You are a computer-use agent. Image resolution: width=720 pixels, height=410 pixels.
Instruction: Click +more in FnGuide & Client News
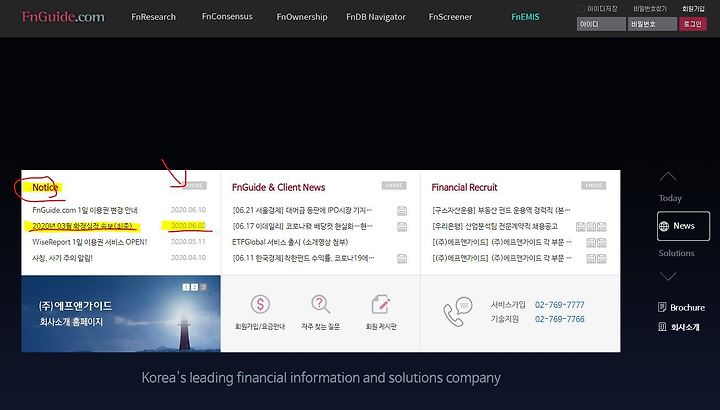pyautogui.click(x=394, y=185)
